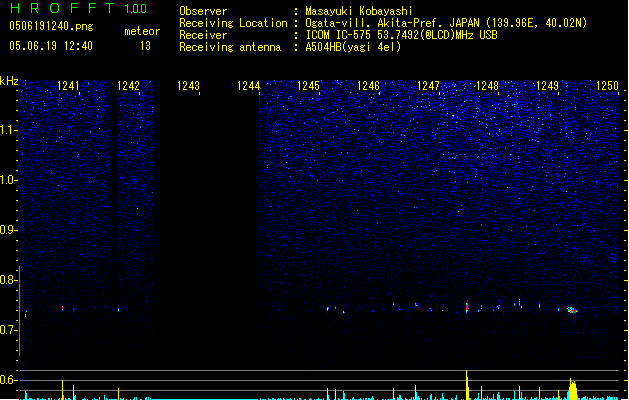Click frequency axis label 0.6
This screenshot has height=400, width=629.
[8, 380]
